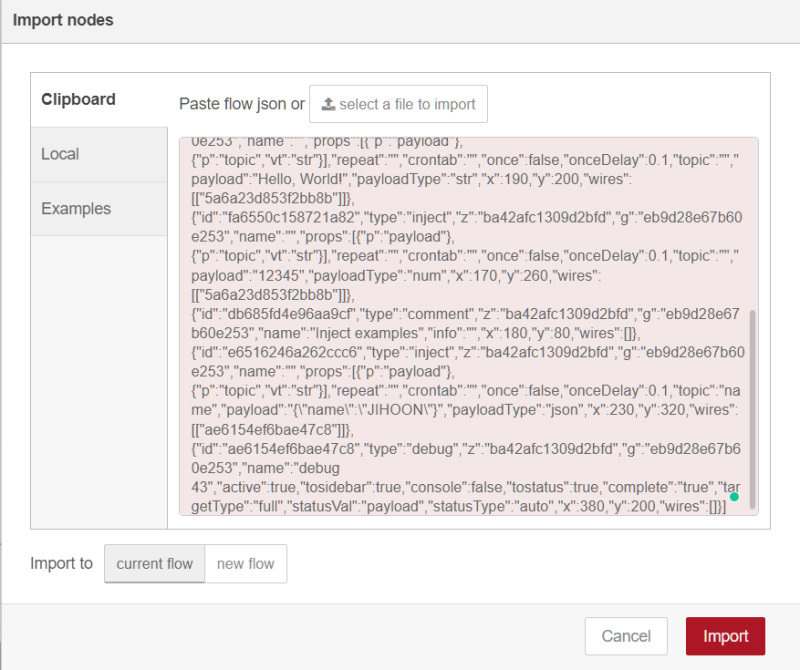Confirm with the red Import button

coord(725,636)
